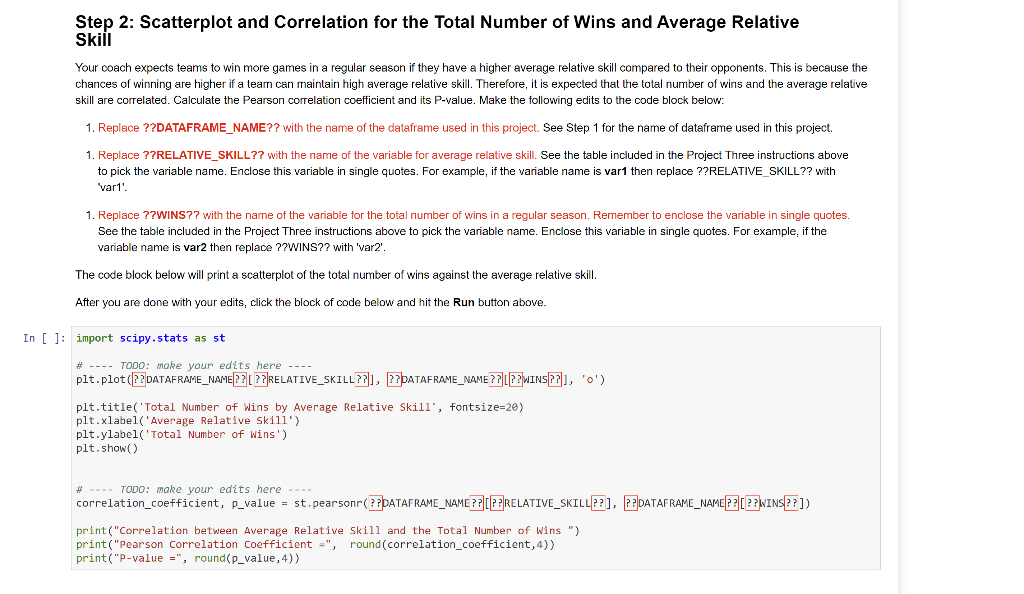1024x594 pixels.
Task: Click the second TODO comment above pearsonr
Action: coord(194,490)
